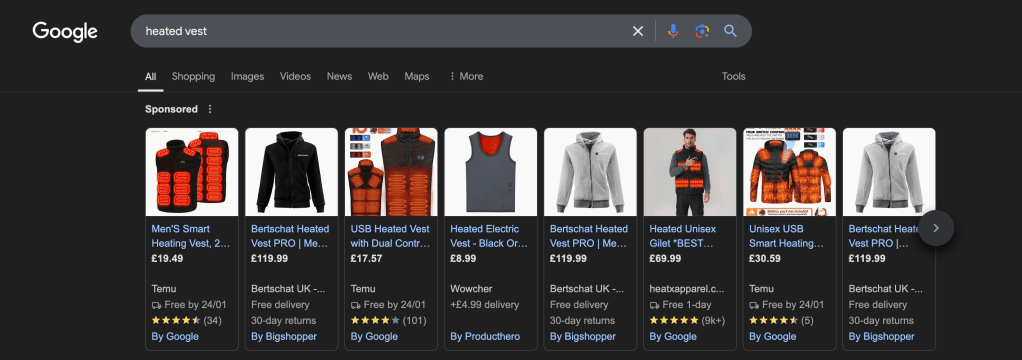Open 'Unisex USB Smart Heating…' title link
This screenshot has width=1022, height=360.
tap(787, 236)
